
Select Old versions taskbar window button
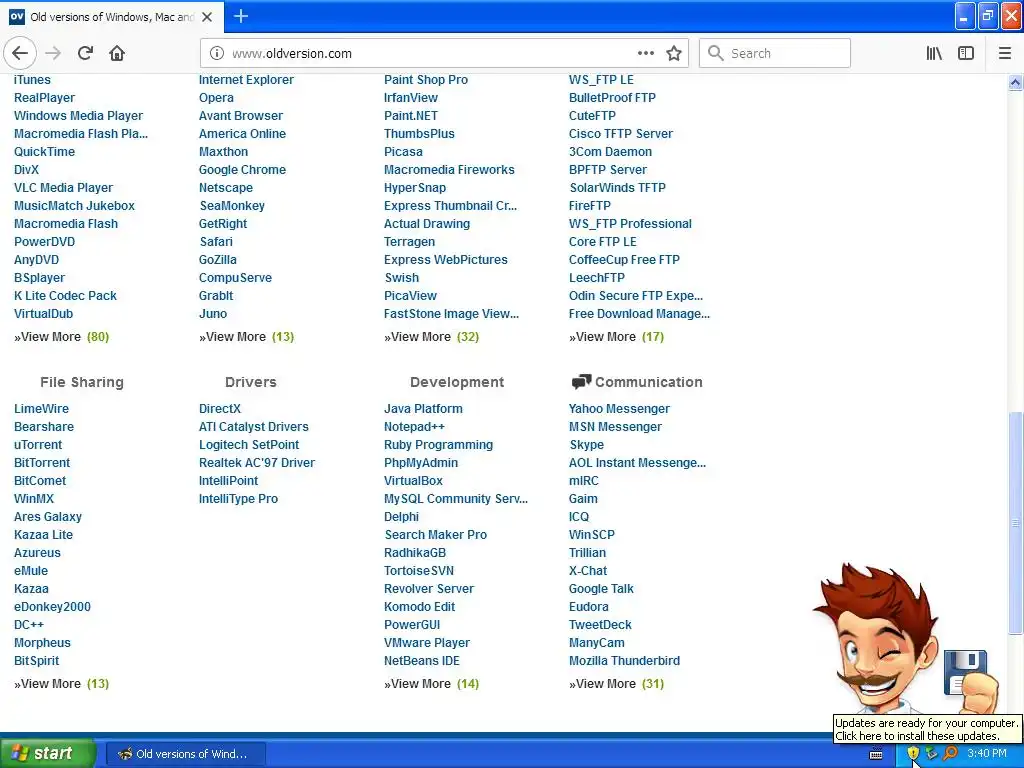[185, 754]
